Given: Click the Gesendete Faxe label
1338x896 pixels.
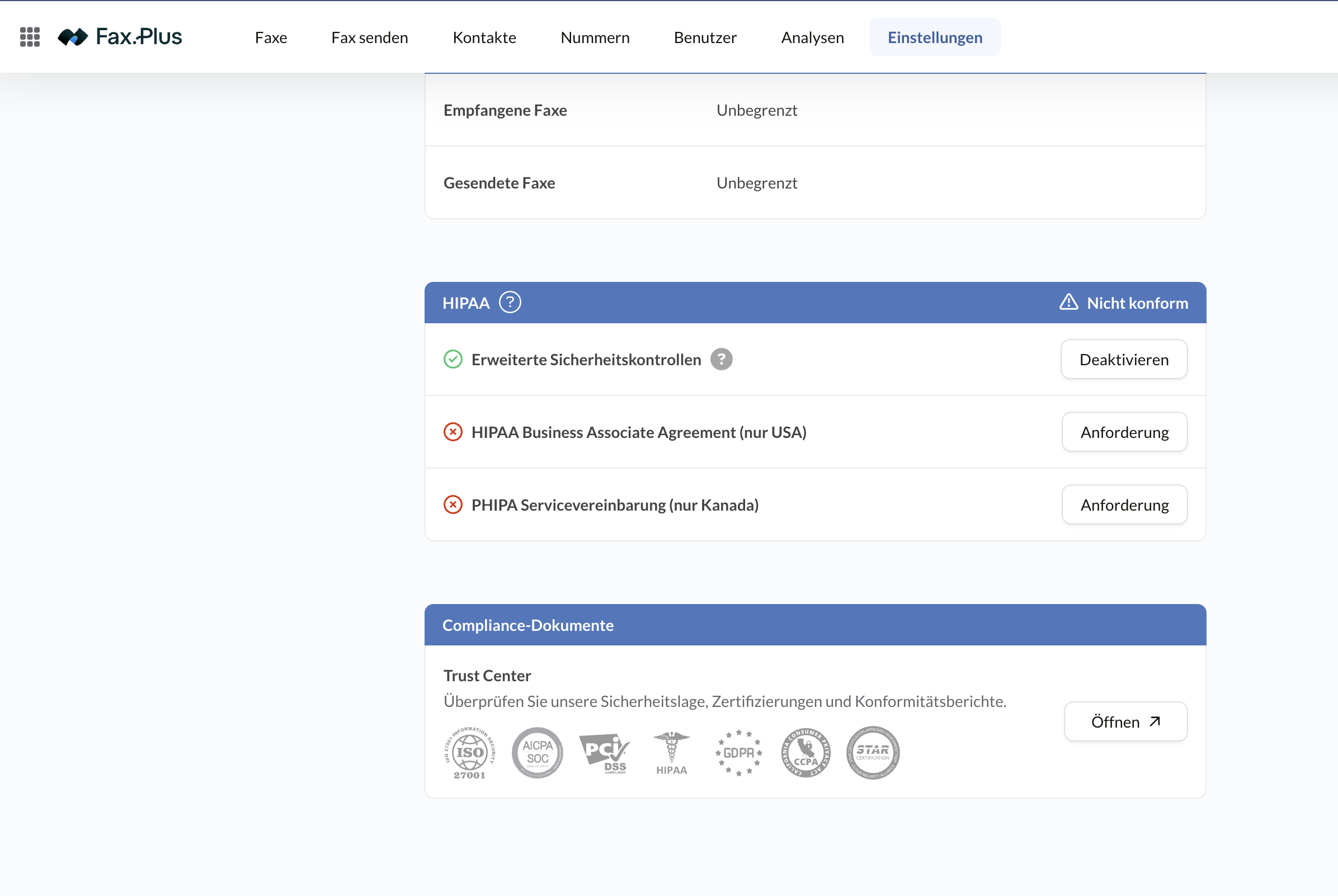Looking at the screenshot, I should 499,183.
